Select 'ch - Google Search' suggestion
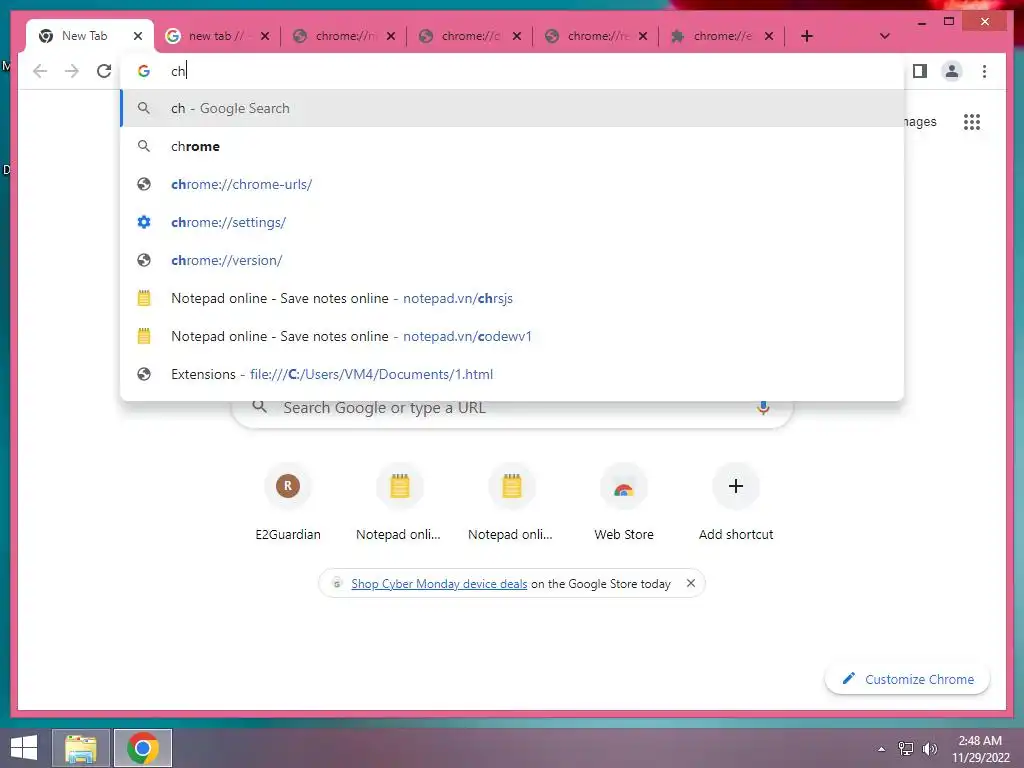 (513, 108)
